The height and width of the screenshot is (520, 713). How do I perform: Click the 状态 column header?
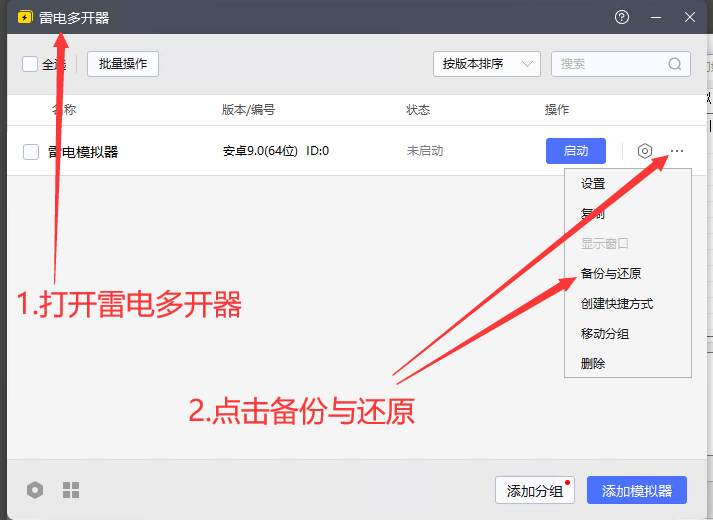(418, 110)
